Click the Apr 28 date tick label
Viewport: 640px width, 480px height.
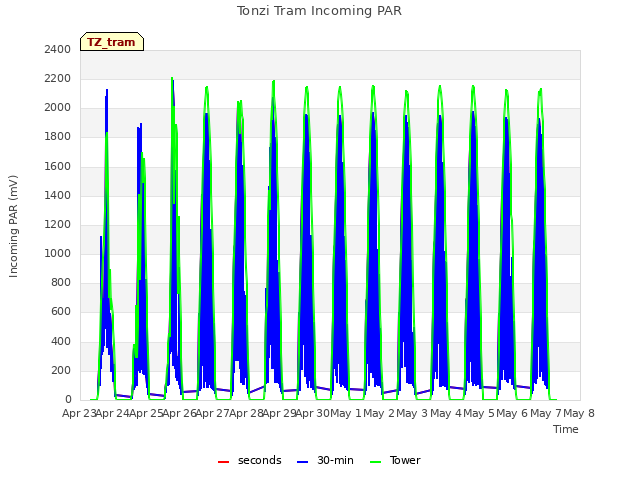point(246,413)
